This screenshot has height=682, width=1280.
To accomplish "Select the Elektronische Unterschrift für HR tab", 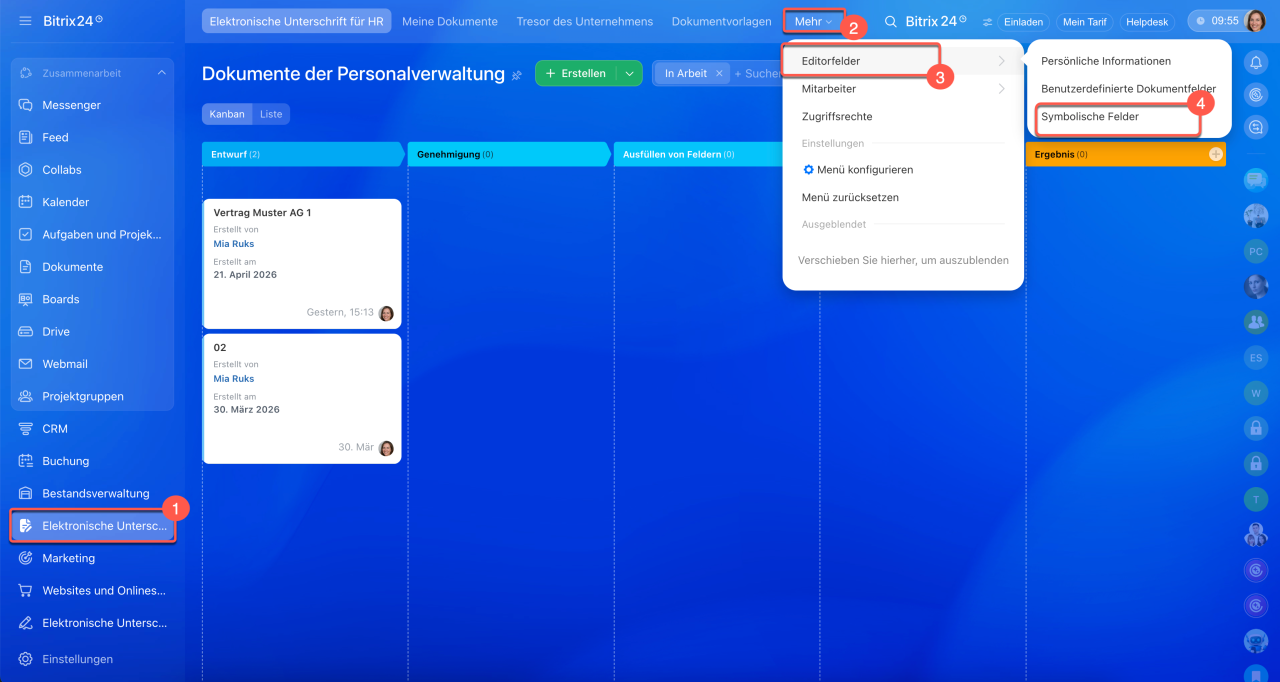I will tap(294, 21).
